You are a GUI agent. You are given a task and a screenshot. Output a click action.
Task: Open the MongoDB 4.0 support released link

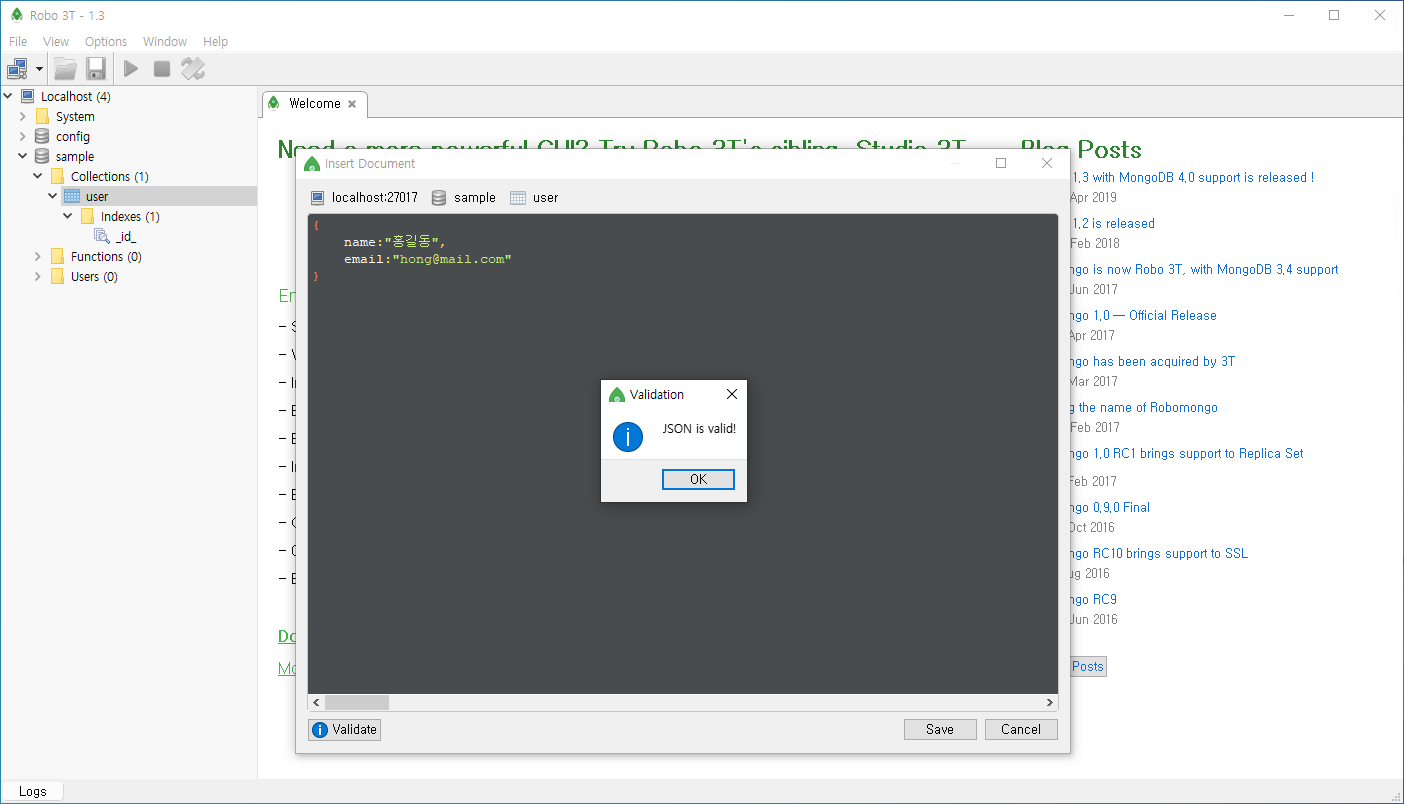pos(1193,177)
